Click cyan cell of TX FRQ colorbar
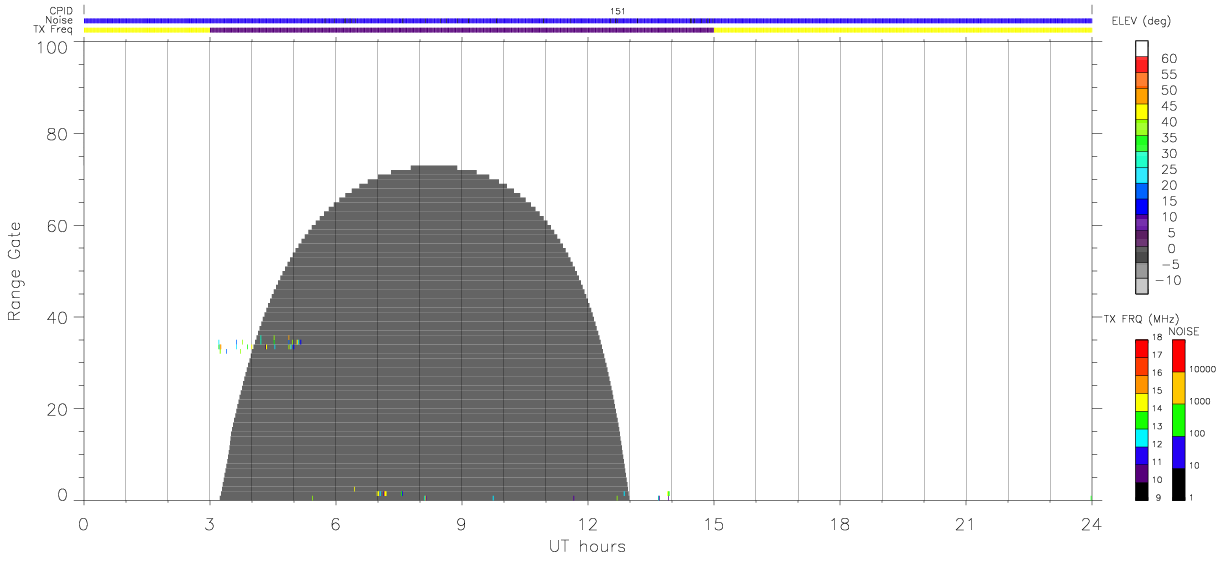 coord(1142,438)
